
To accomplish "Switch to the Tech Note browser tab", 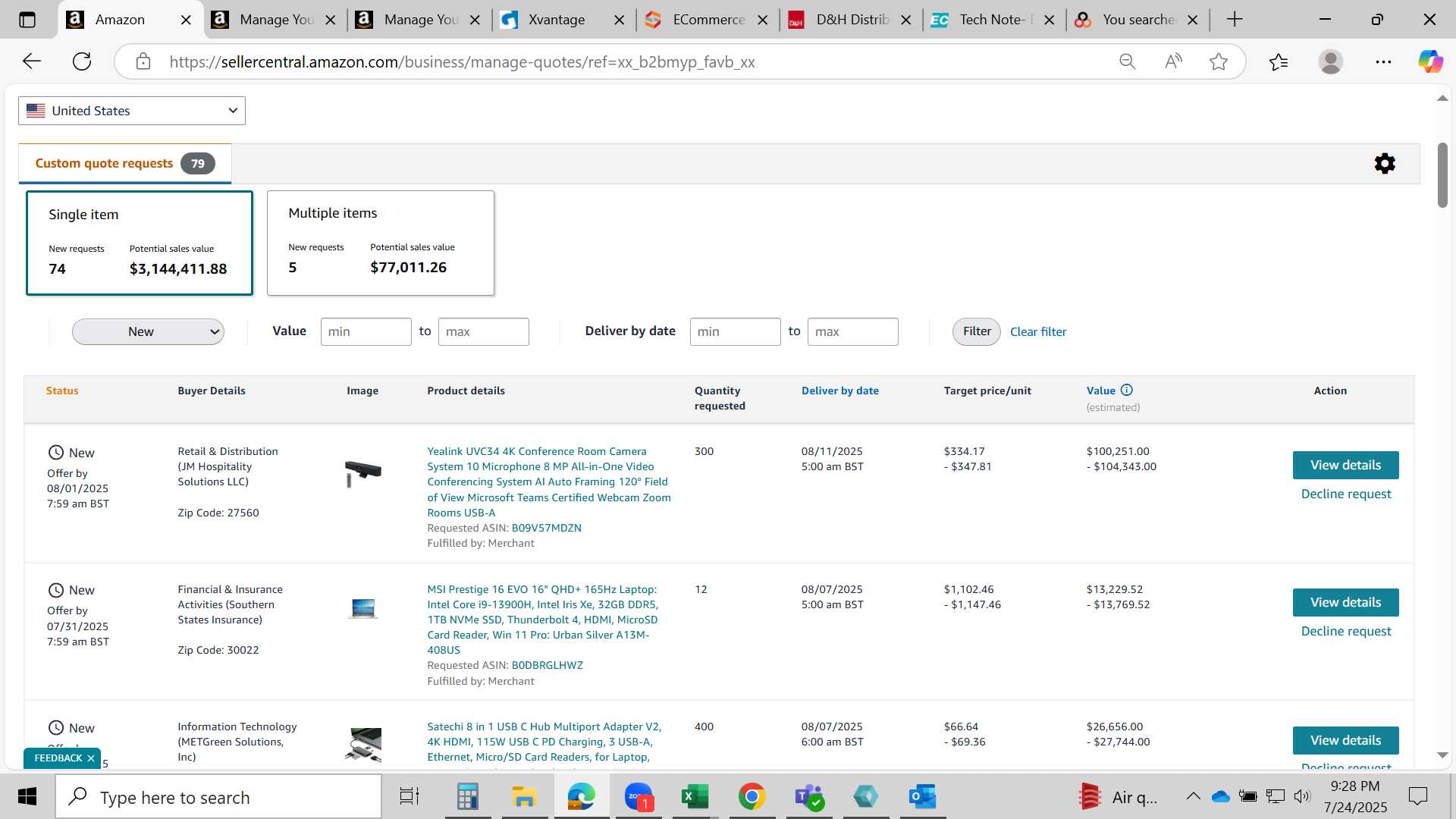I will (995, 20).
